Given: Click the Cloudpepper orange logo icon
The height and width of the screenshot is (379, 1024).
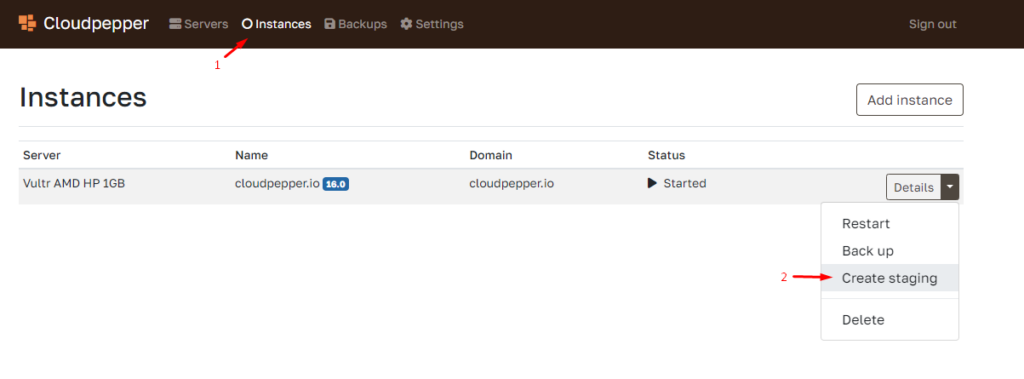Looking at the screenshot, I should (x=27, y=24).
